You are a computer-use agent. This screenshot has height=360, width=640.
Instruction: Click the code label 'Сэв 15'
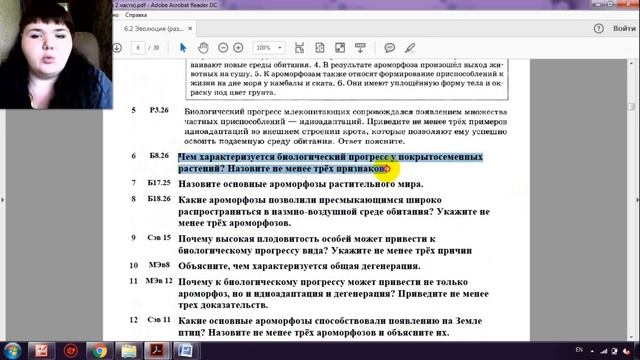159,238
